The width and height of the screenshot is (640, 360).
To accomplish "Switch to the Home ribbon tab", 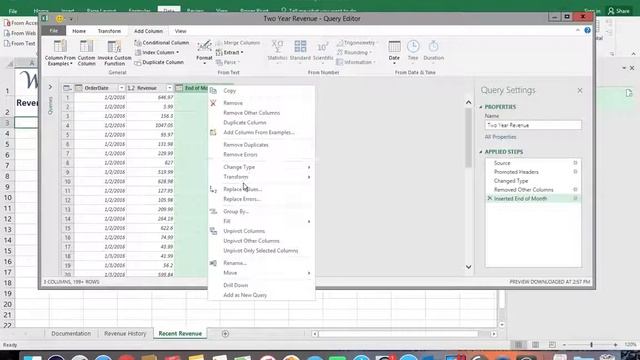I will coord(79,31).
